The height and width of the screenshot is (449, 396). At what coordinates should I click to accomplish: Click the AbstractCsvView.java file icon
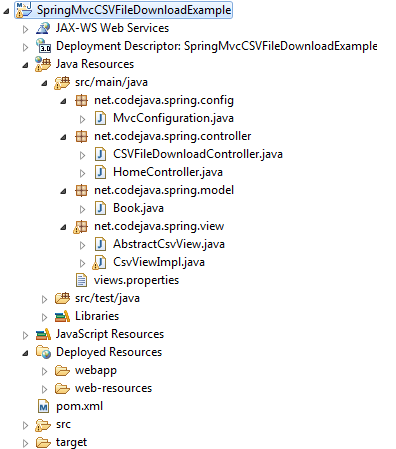(100, 244)
